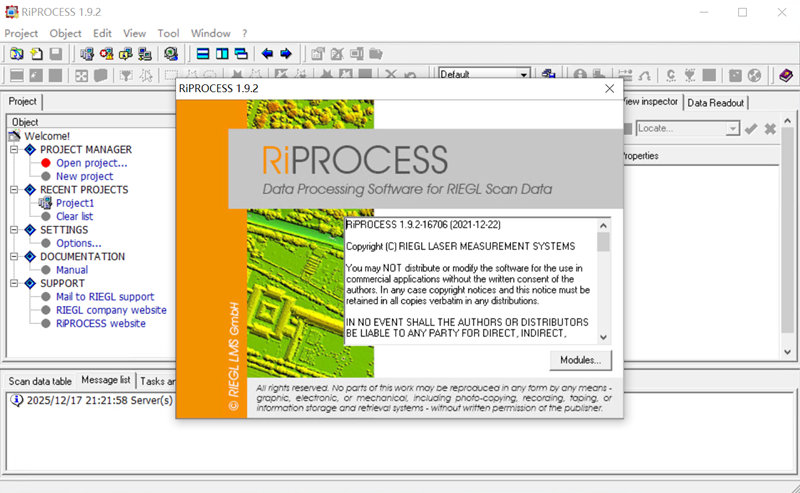Click the Welcome! root item icon

click(x=15, y=136)
